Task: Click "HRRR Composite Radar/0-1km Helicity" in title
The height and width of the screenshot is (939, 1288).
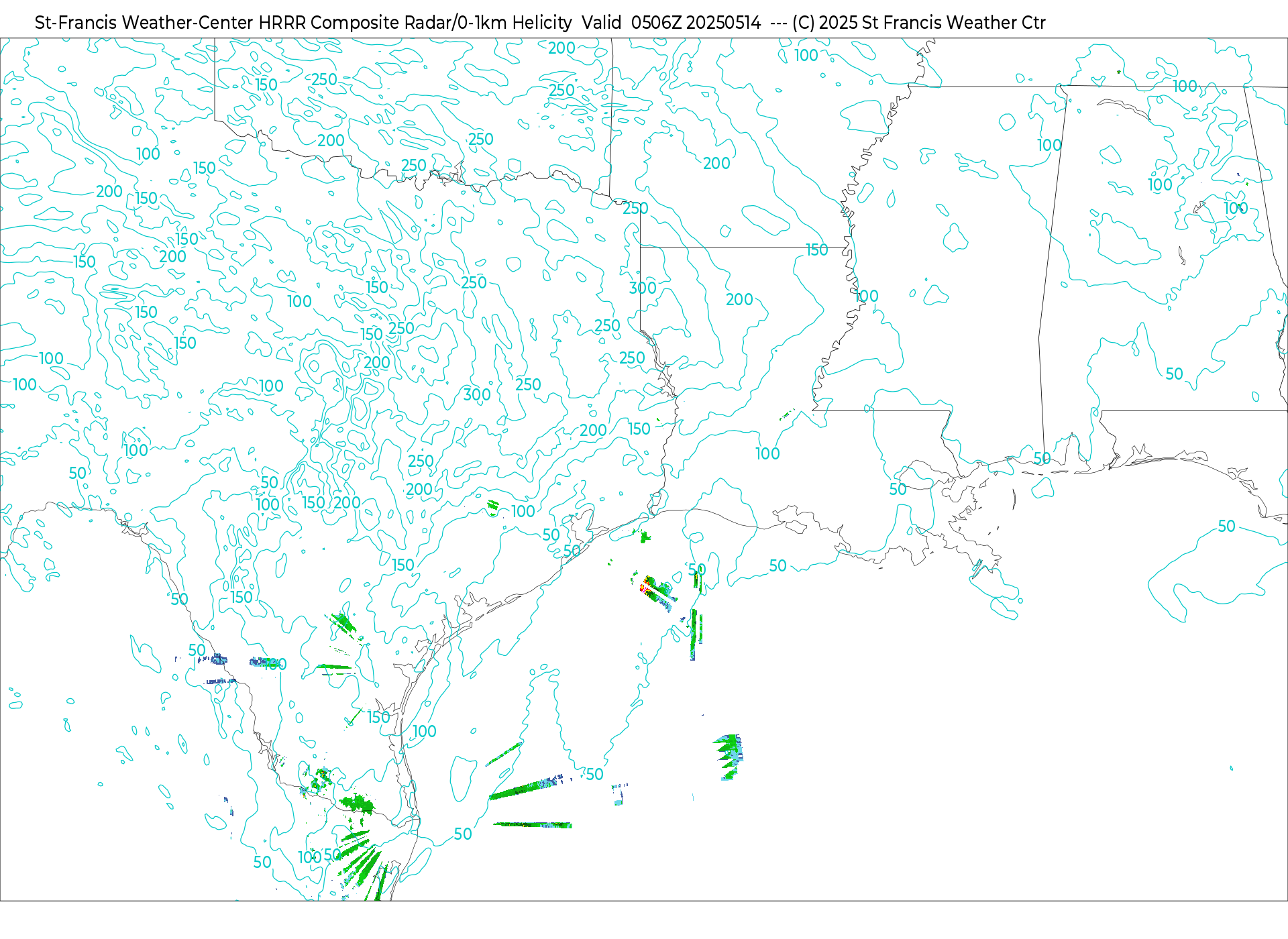Action: pyautogui.click(x=415, y=23)
